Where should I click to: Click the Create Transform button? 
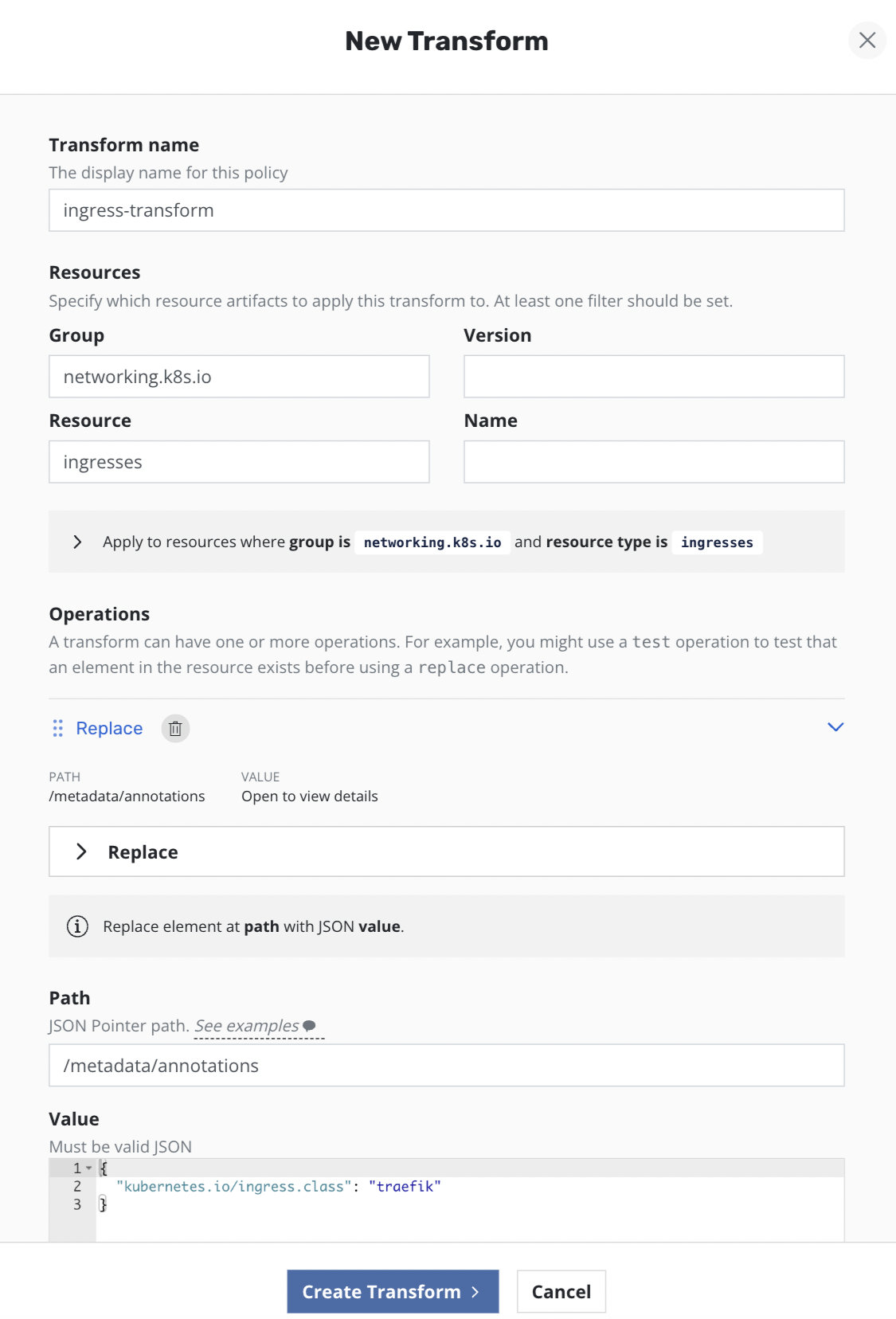click(x=393, y=1291)
